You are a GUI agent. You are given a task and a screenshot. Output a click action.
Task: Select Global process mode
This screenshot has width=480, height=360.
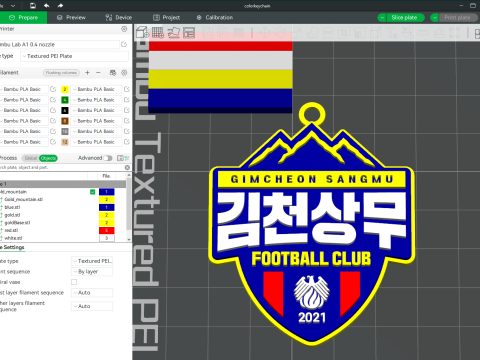[x=30, y=158]
